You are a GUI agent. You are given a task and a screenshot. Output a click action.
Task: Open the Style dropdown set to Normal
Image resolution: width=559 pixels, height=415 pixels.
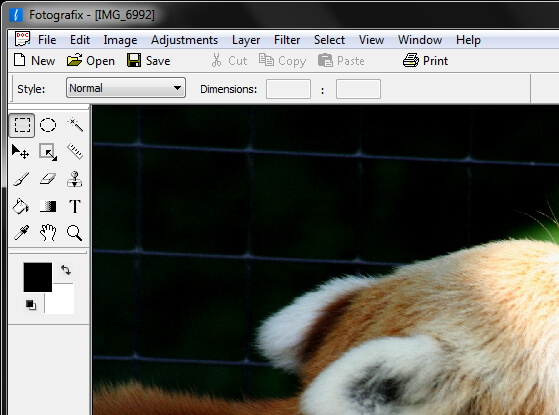(126, 88)
